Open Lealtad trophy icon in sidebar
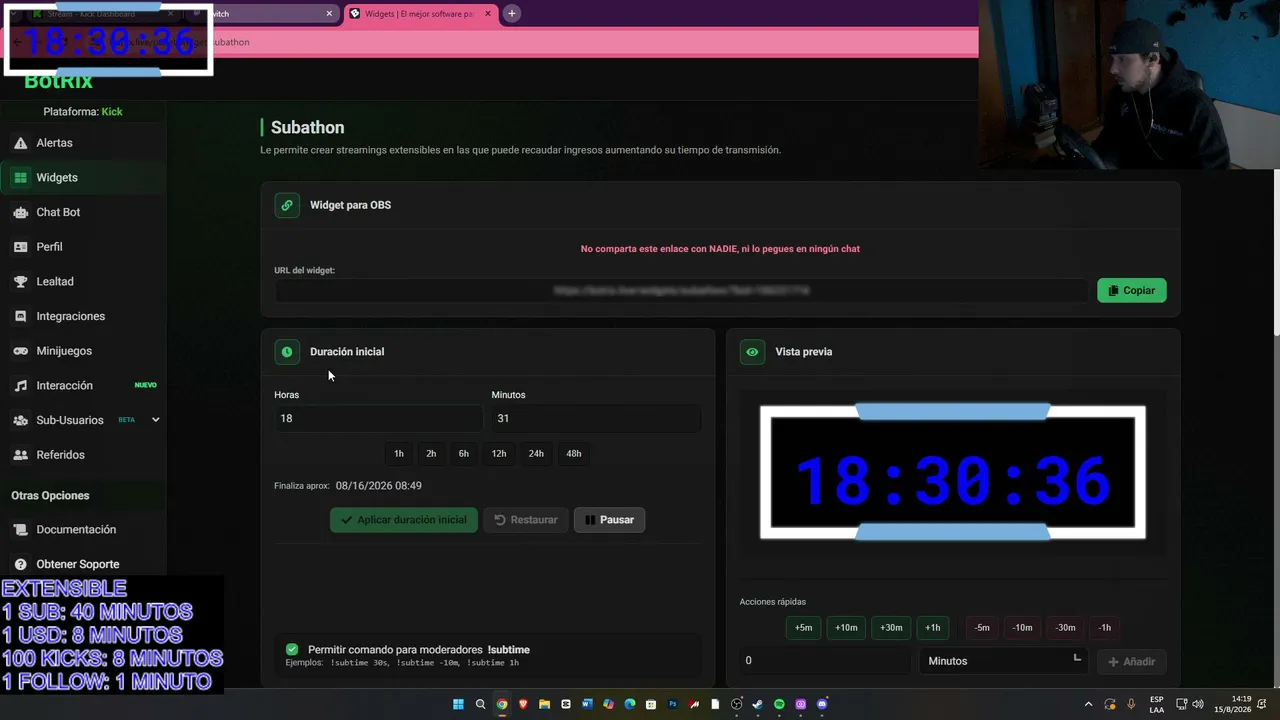The width and height of the screenshot is (1280, 720). click(x=20, y=282)
